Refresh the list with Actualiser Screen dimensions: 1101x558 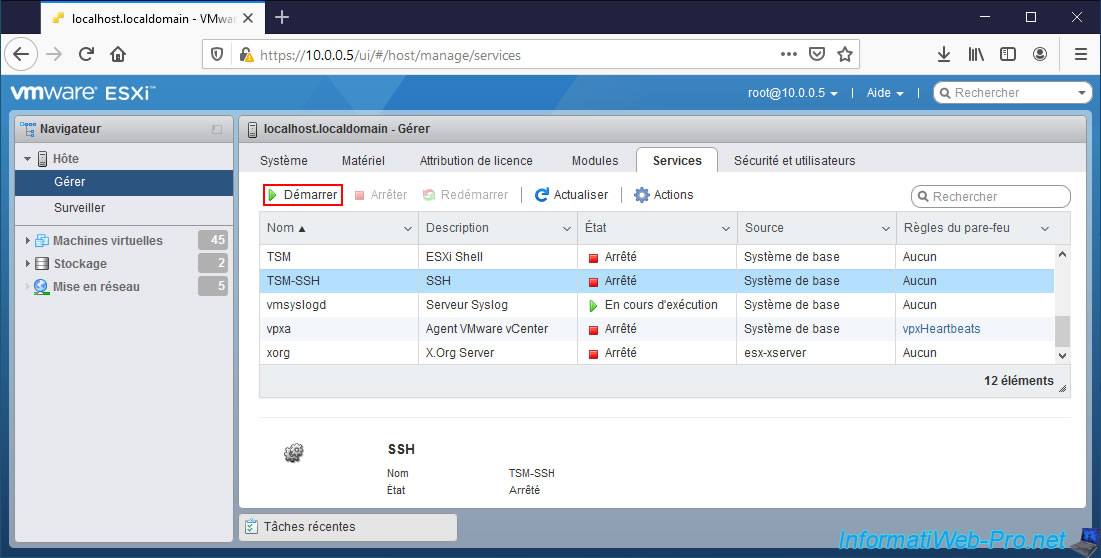point(572,195)
